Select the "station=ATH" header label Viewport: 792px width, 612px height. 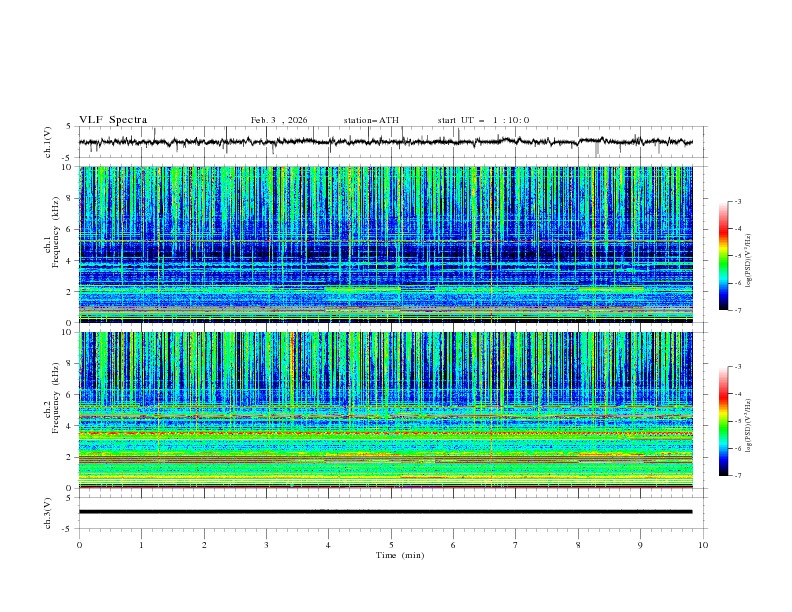371,120
